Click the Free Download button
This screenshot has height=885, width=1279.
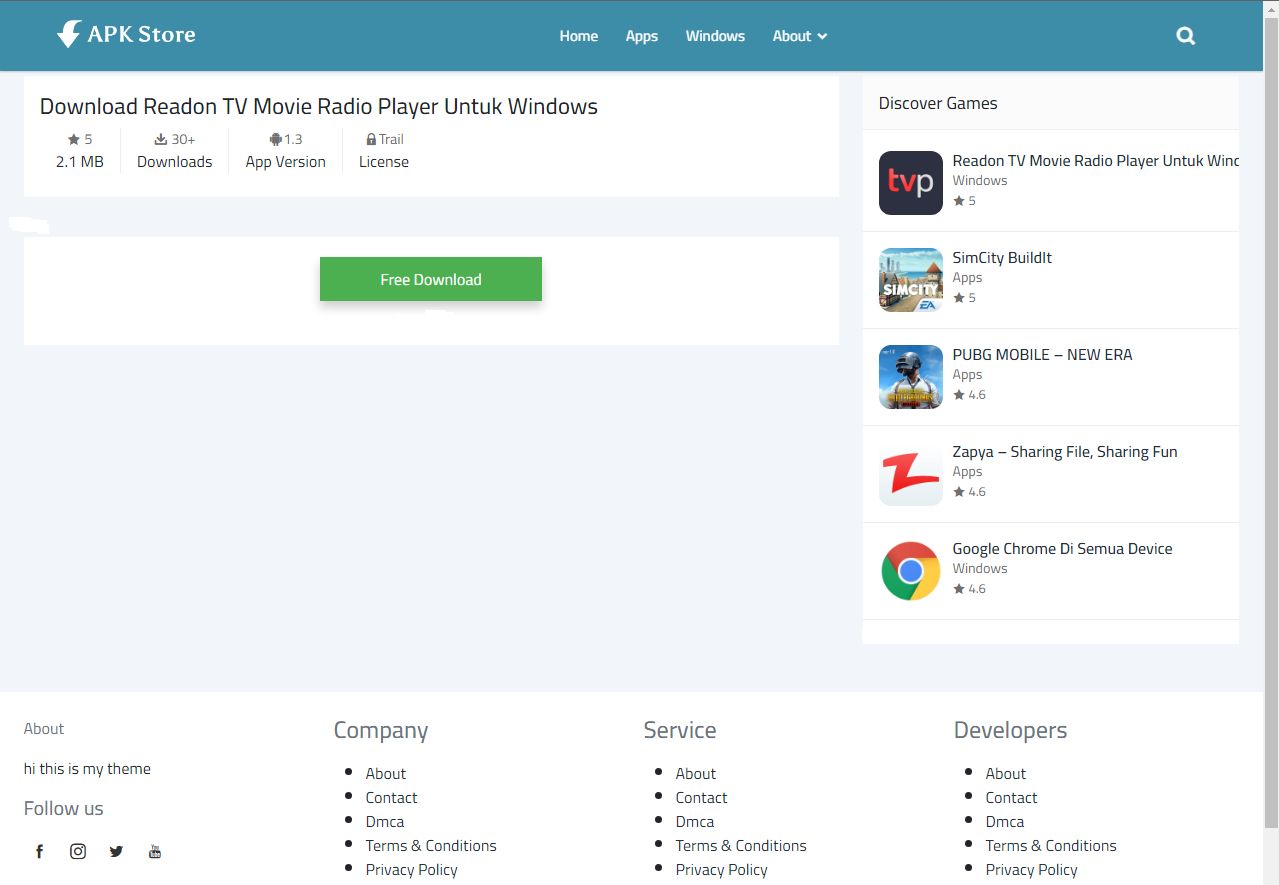tap(431, 279)
